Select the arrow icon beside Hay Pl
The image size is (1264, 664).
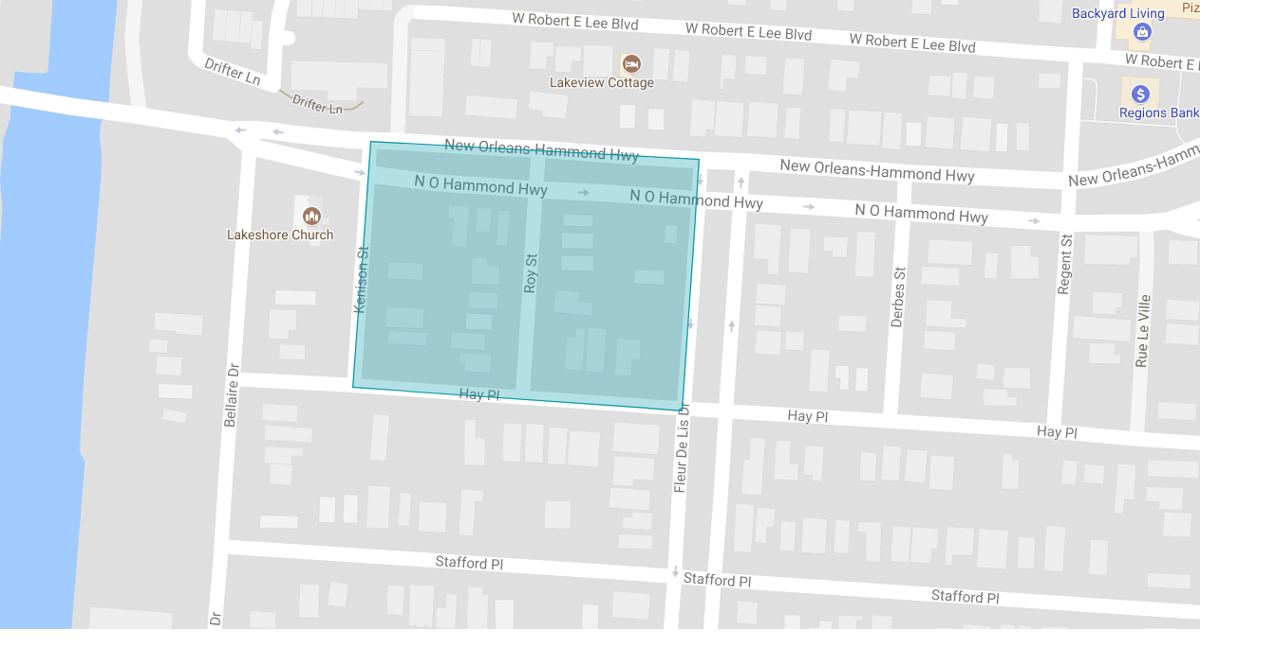(689, 323)
